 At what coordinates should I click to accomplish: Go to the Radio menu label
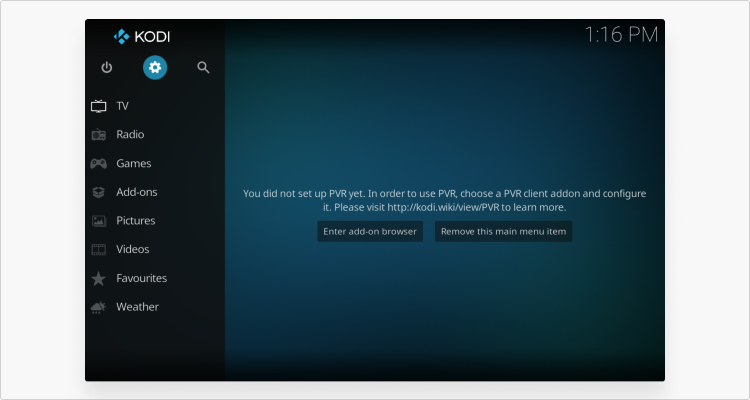(130, 135)
